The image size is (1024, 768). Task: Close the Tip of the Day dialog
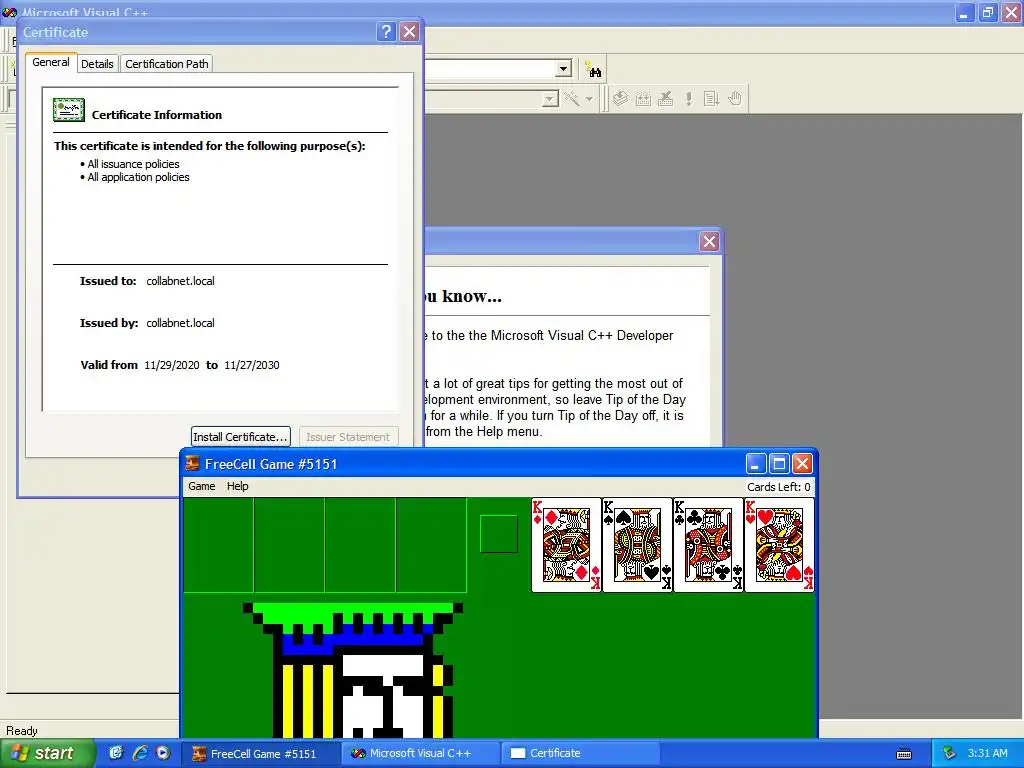click(709, 242)
